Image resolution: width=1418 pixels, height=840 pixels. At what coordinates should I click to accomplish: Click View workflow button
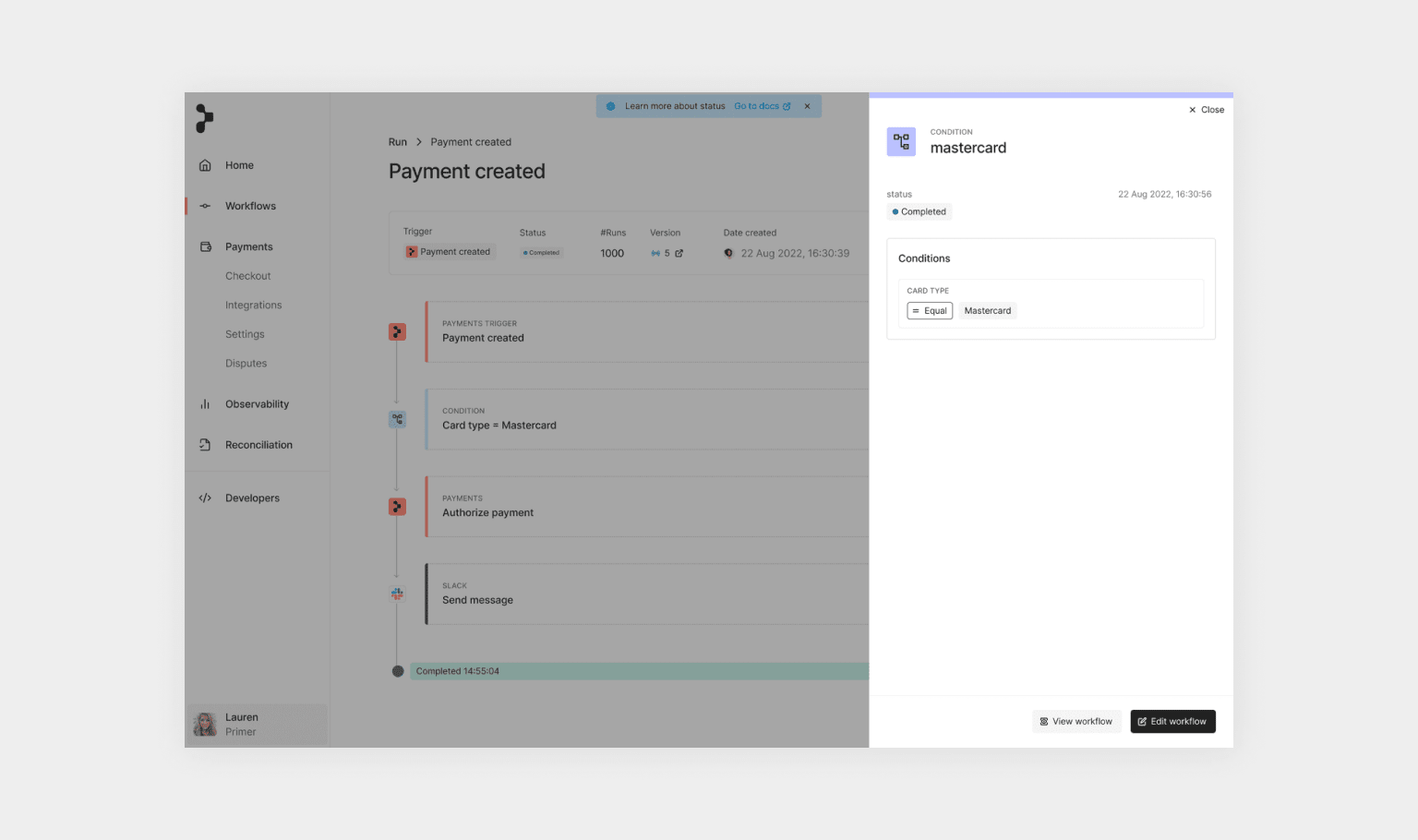(1076, 722)
